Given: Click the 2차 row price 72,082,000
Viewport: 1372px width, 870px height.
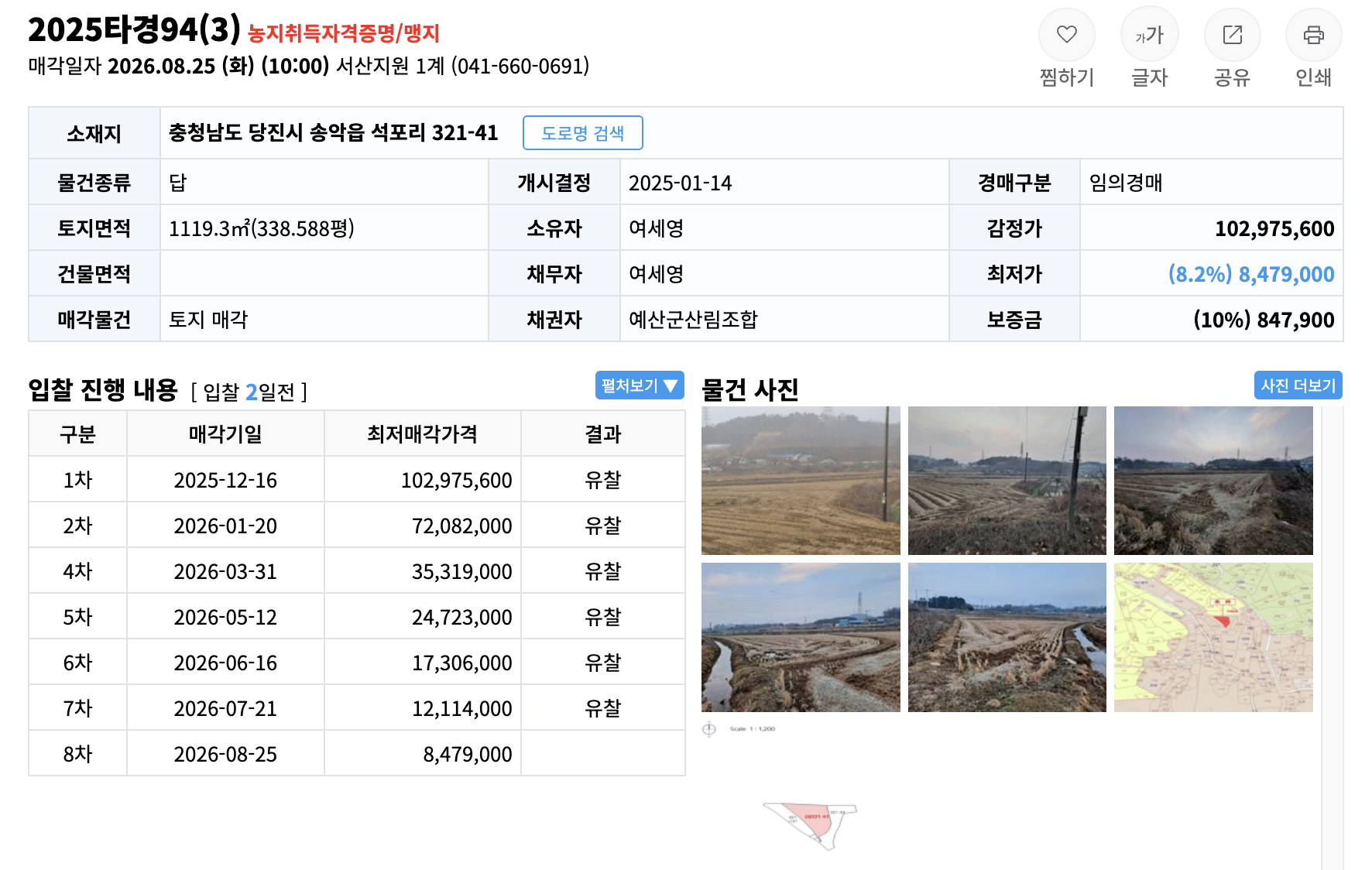Looking at the screenshot, I should [462, 526].
